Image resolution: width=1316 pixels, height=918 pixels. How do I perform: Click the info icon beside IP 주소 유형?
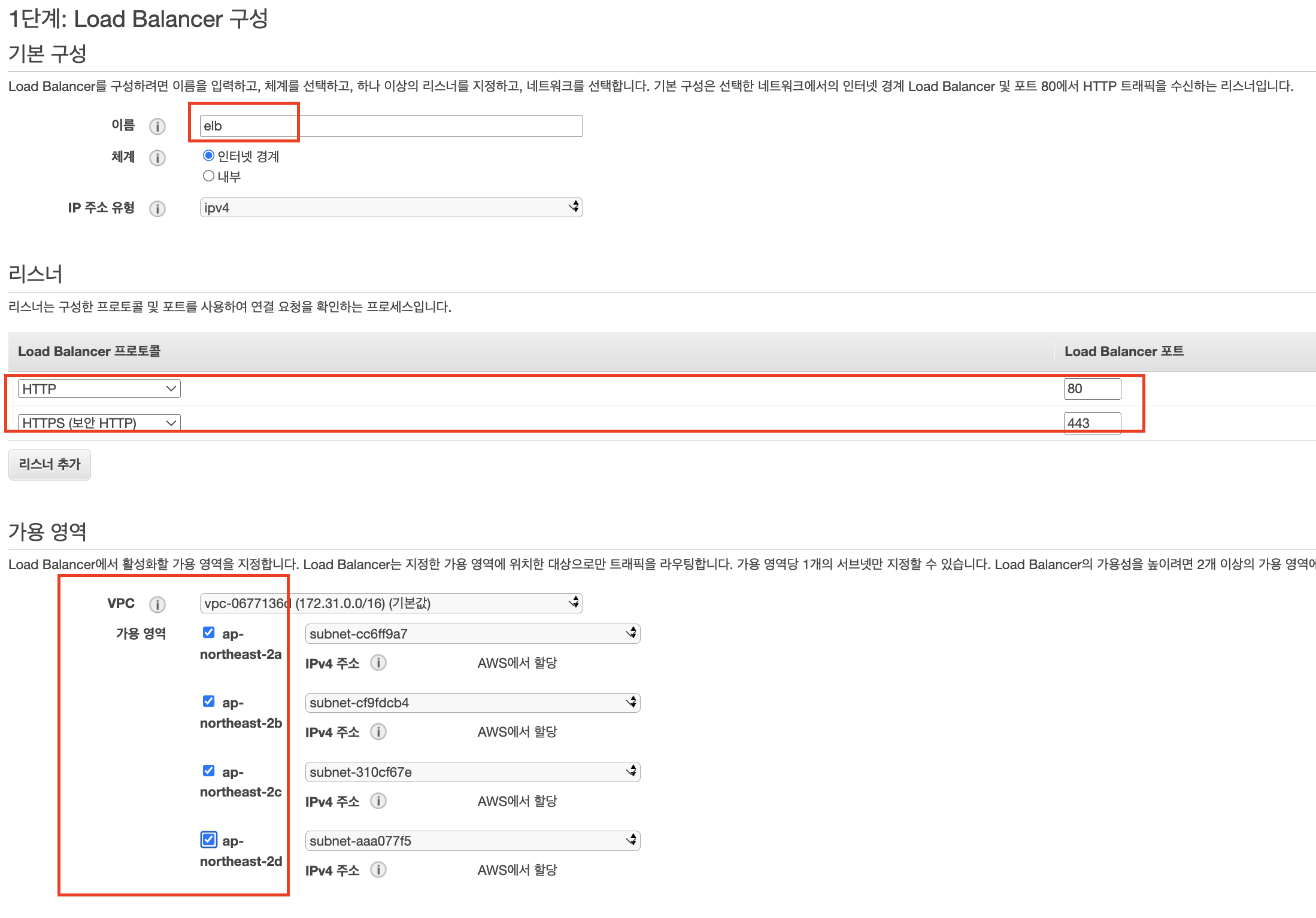(157, 208)
